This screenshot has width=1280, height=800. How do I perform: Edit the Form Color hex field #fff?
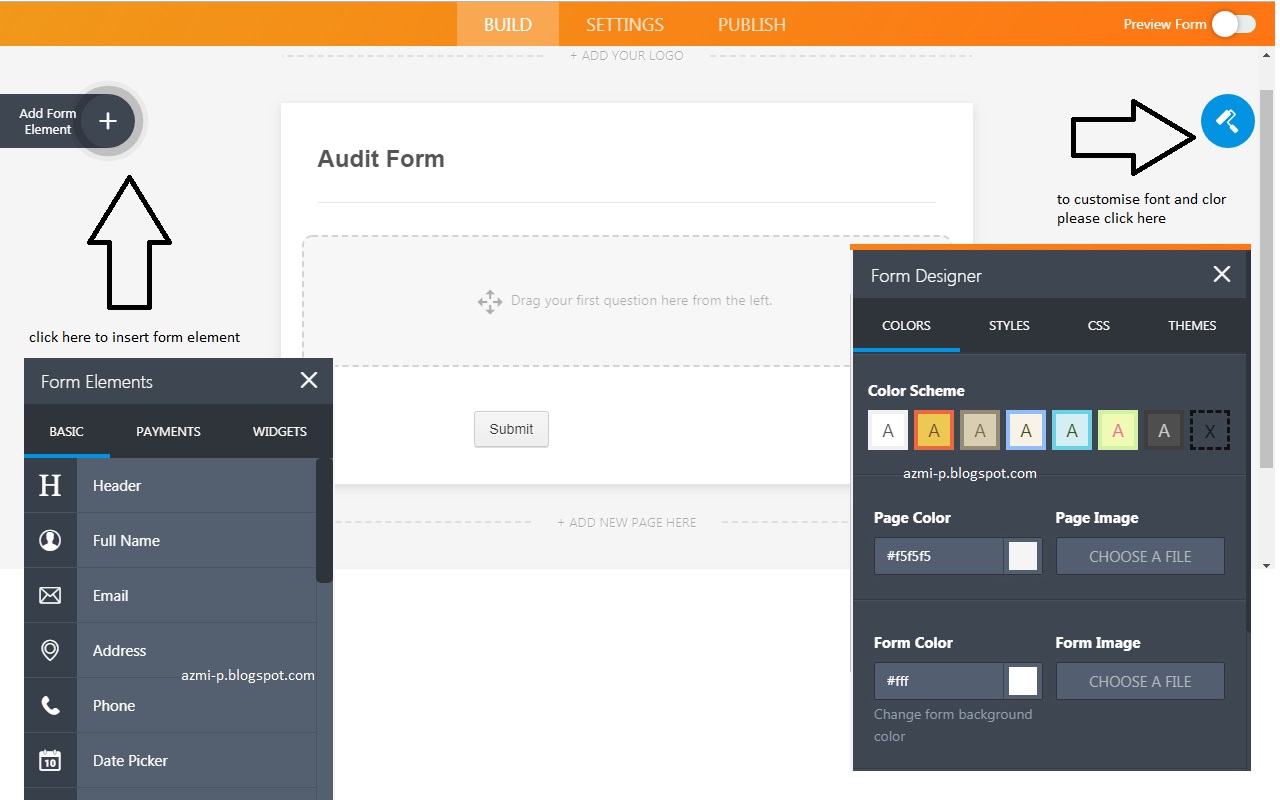click(x=939, y=682)
